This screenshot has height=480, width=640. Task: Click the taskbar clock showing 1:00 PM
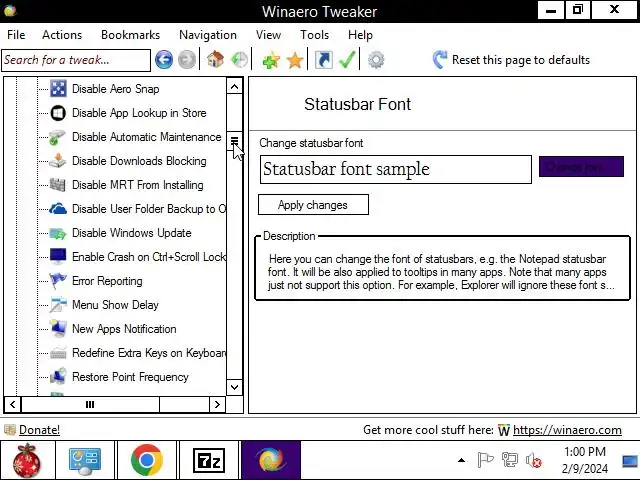click(x=584, y=460)
